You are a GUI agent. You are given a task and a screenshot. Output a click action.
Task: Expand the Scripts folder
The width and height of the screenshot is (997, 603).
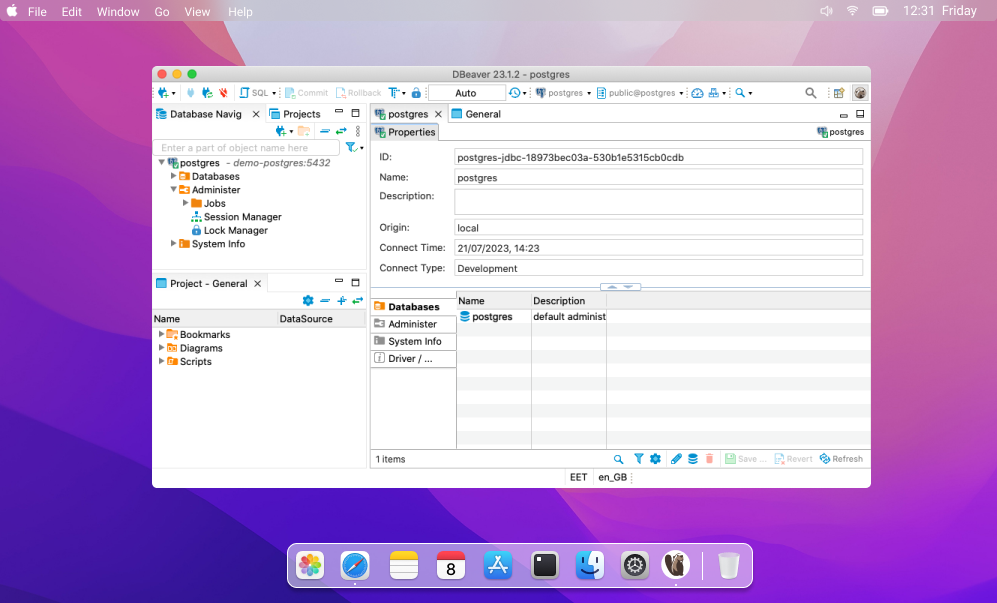tap(162, 361)
